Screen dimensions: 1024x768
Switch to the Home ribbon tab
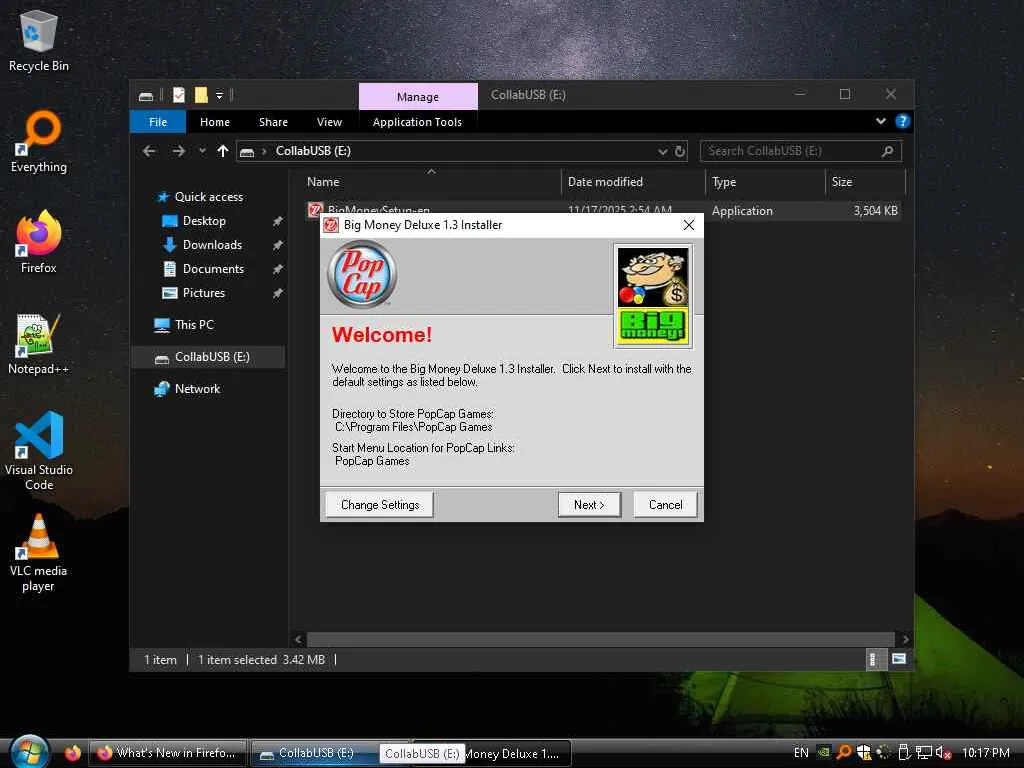click(215, 122)
